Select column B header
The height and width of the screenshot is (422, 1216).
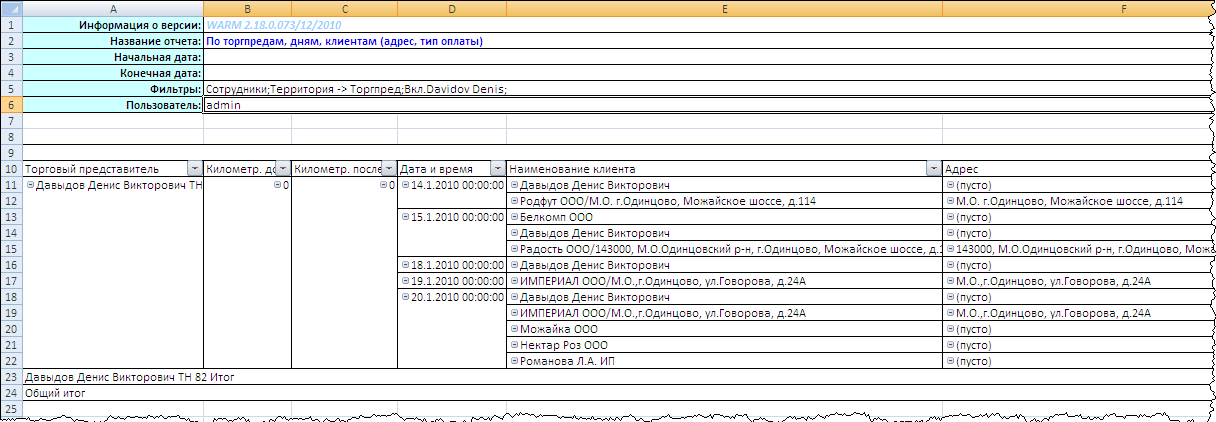(x=246, y=9)
